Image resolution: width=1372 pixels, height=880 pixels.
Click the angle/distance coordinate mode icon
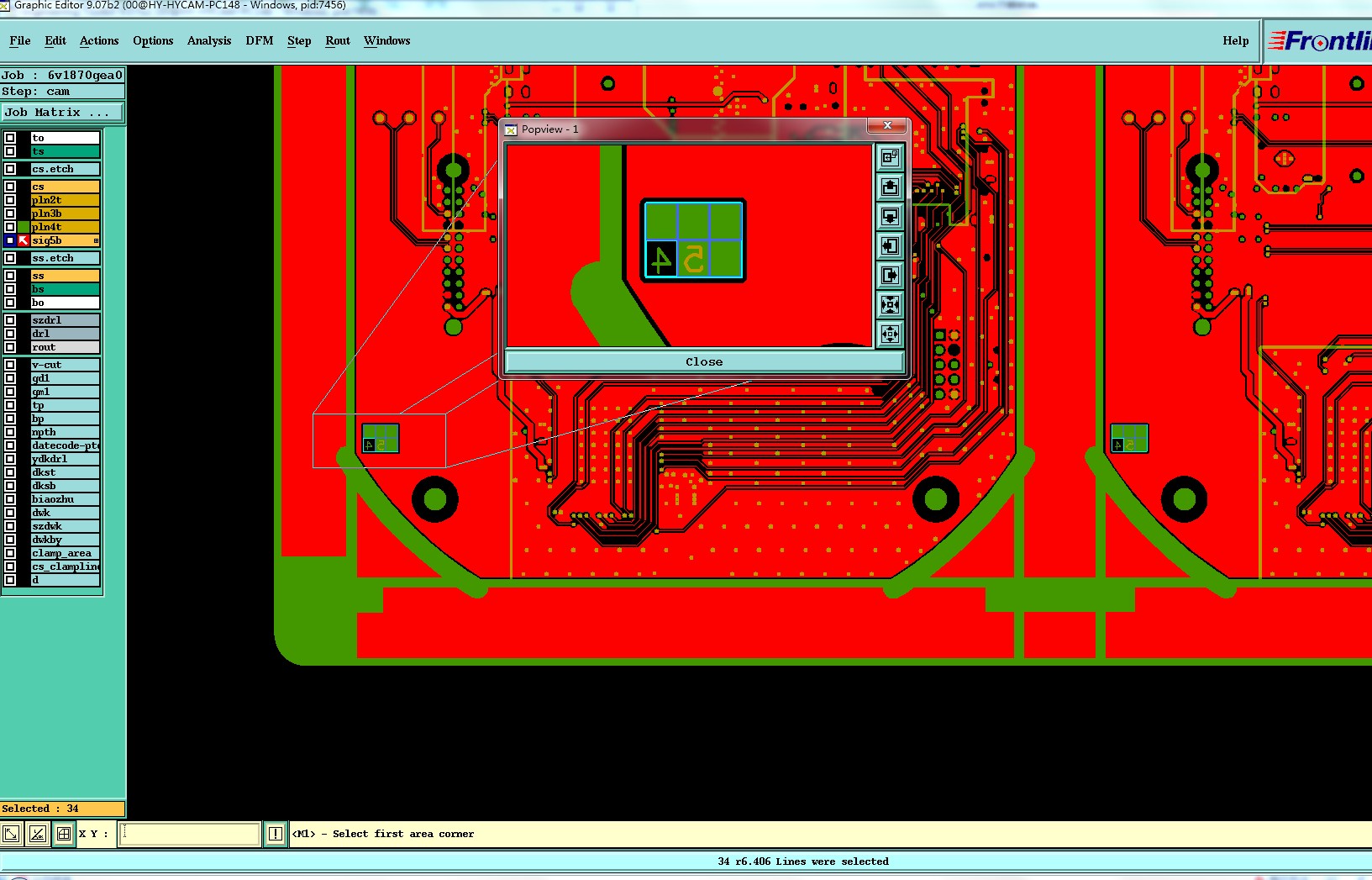37,834
